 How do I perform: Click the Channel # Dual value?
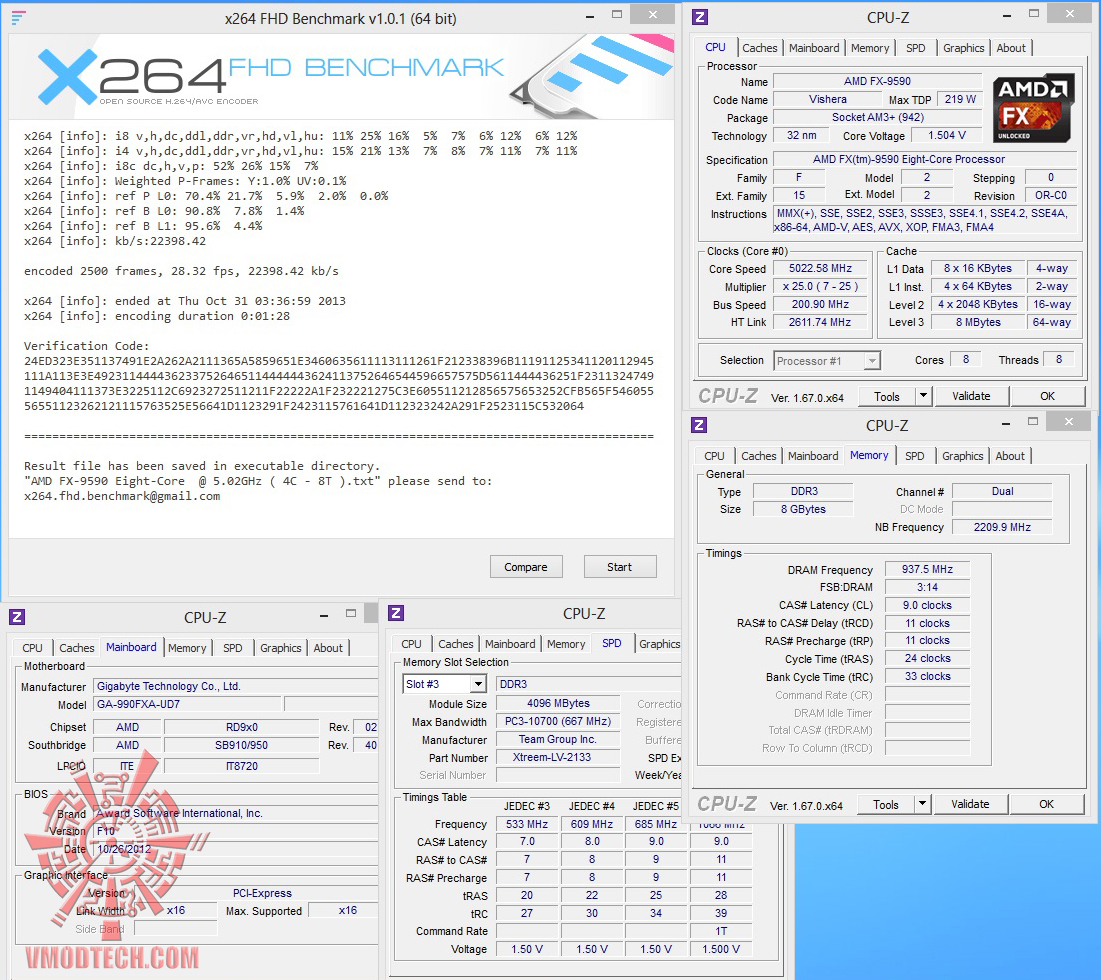pos(1002,491)
